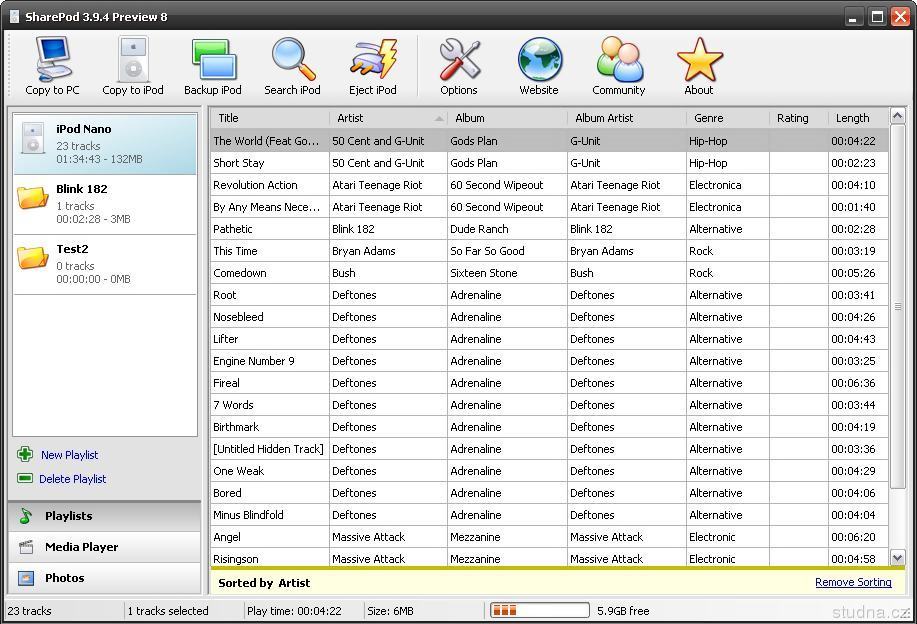Open the Photos panel
Image resolution: width=917 pixels, height=624 pixels.
[x=64, y=578]
